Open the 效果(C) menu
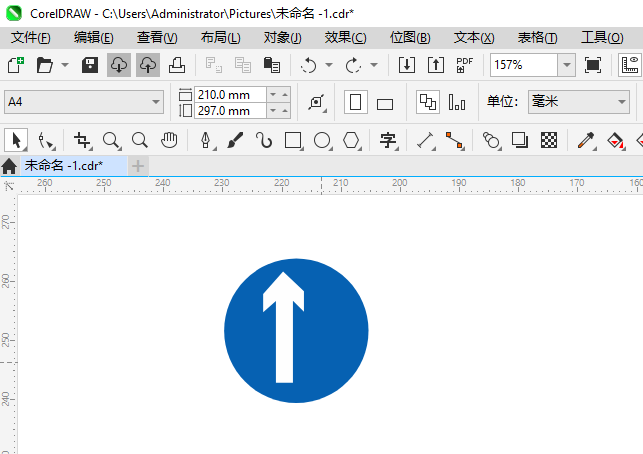The height and width of the screenshot is (454, 643). 345,38
